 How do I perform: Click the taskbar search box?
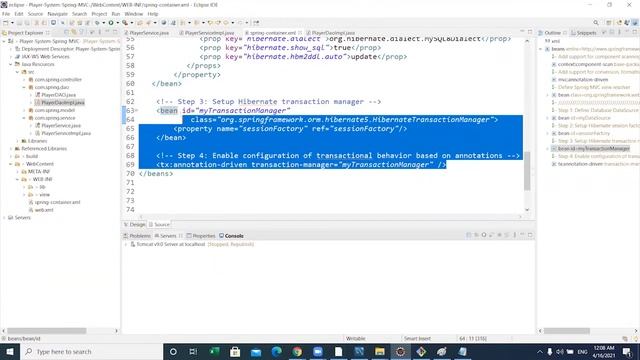tap(92, 351)
